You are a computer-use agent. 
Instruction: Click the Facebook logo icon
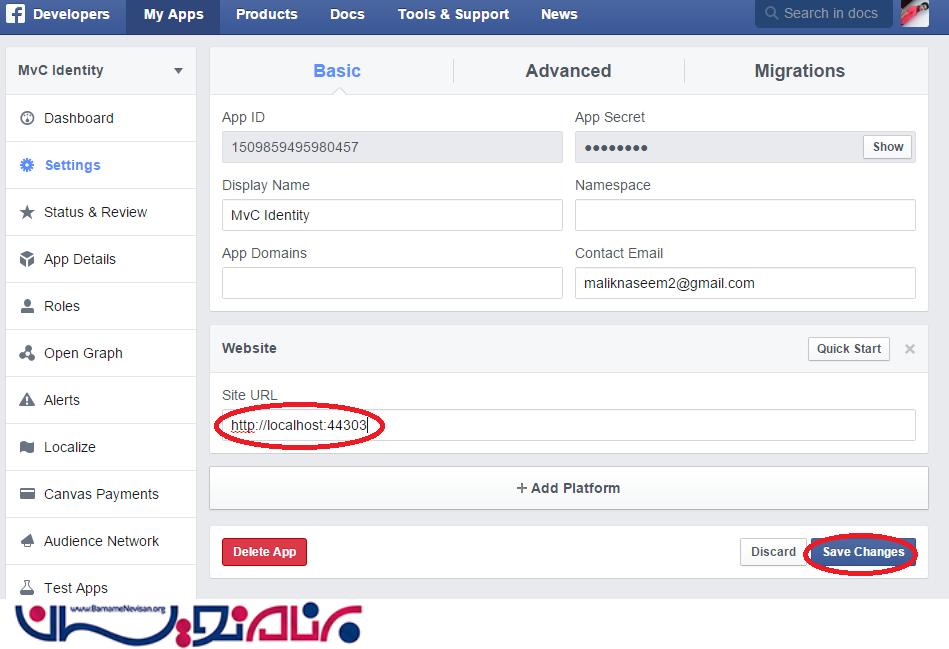pos(15,13)
